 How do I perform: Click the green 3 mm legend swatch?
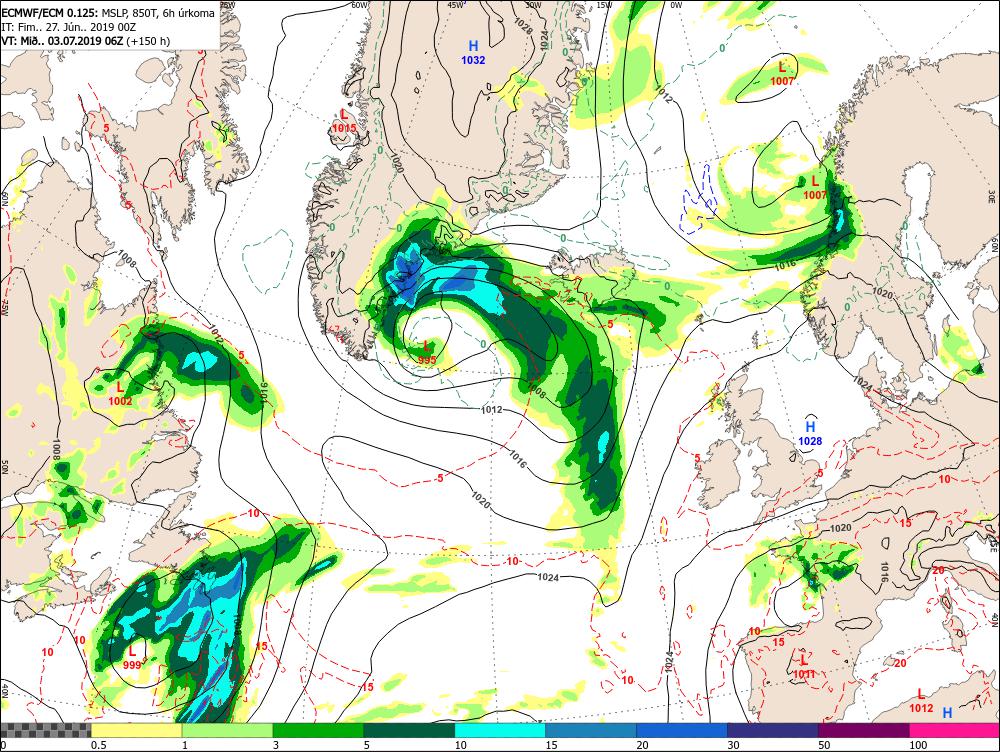[318, 730]
